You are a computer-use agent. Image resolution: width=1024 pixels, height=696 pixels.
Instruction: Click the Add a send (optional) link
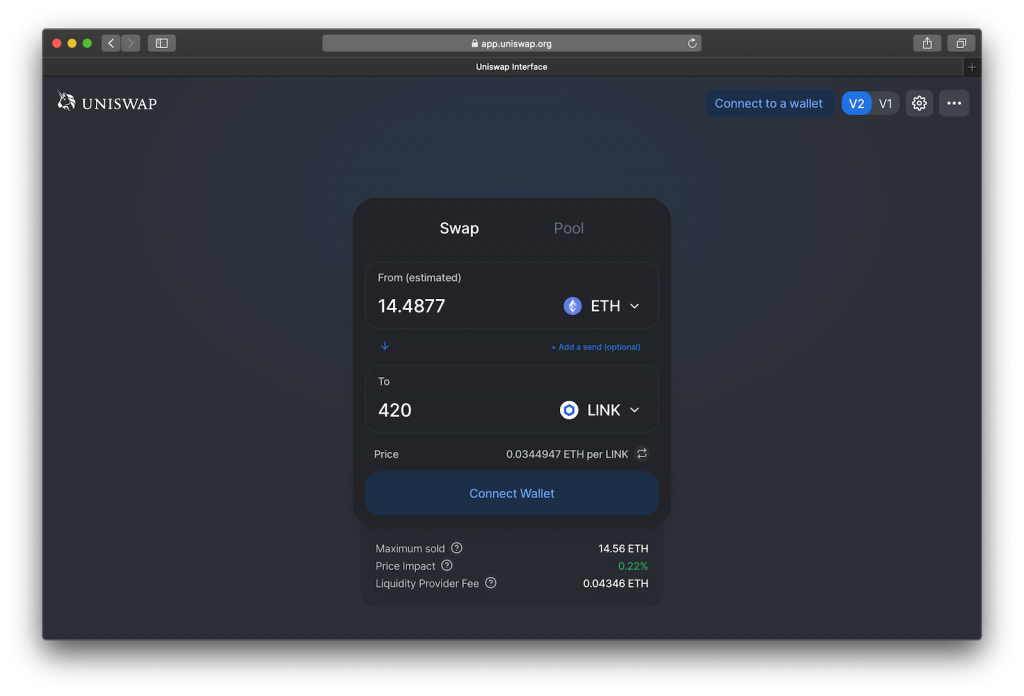point(596,347)
